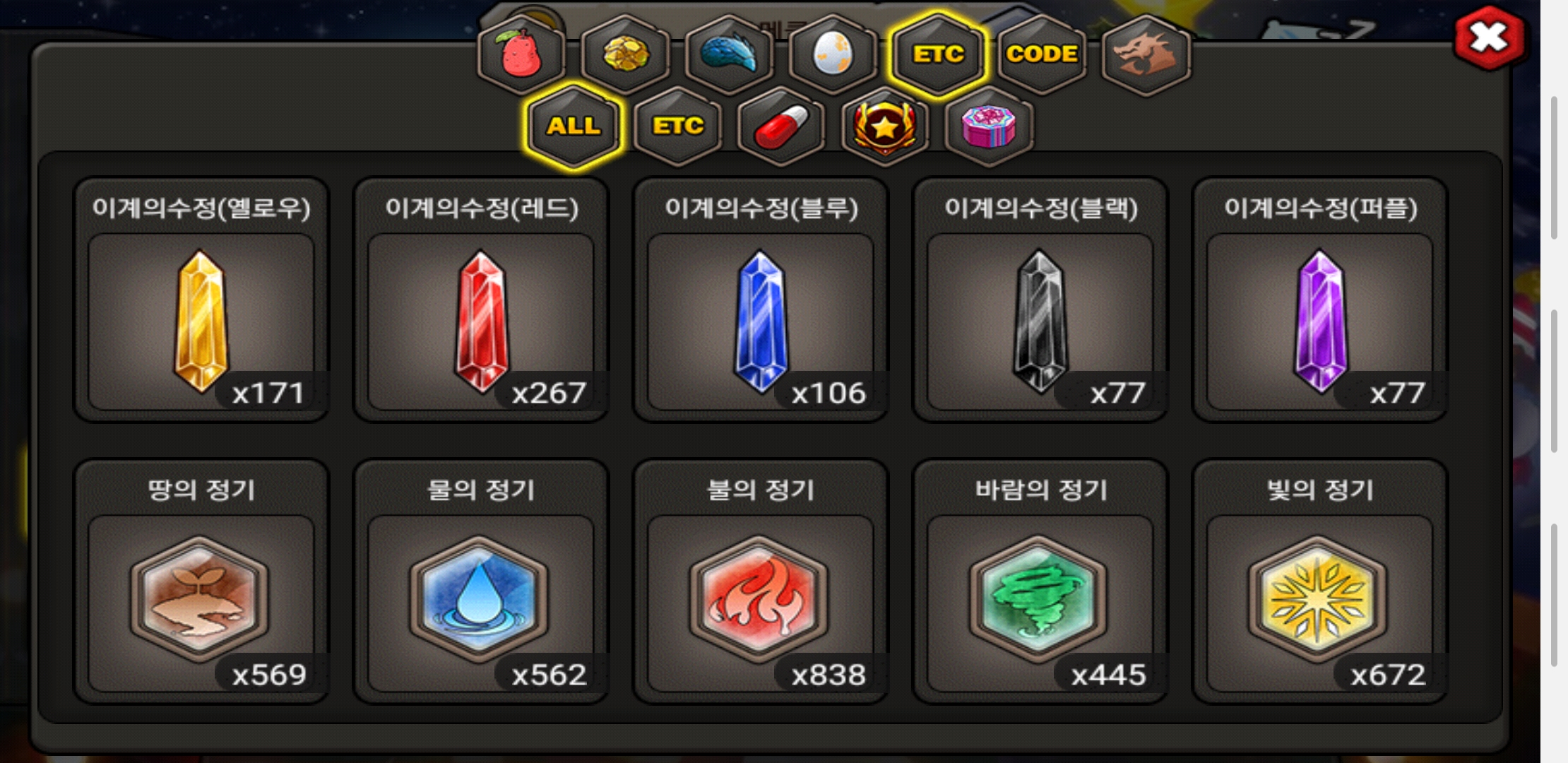The image size is (1568, 763).
Task: Open the red fruit food category tab
Action: [x=521, y=54]
